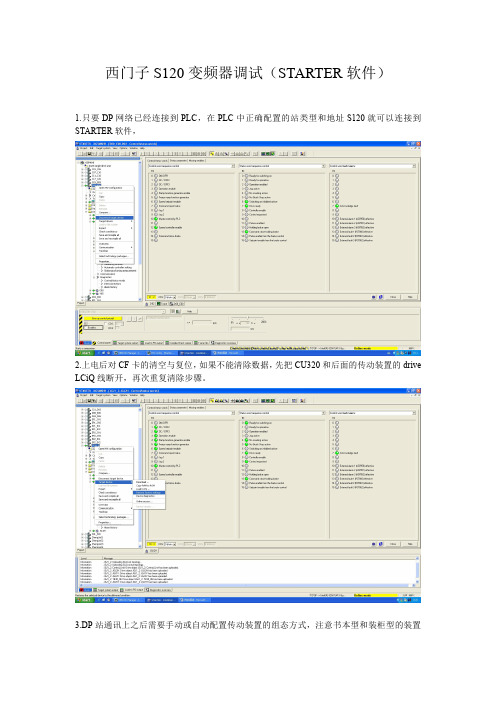Choose Open HW configuration in step 1 context menu
Screen dimensions: 496x702
pos(115,188)
